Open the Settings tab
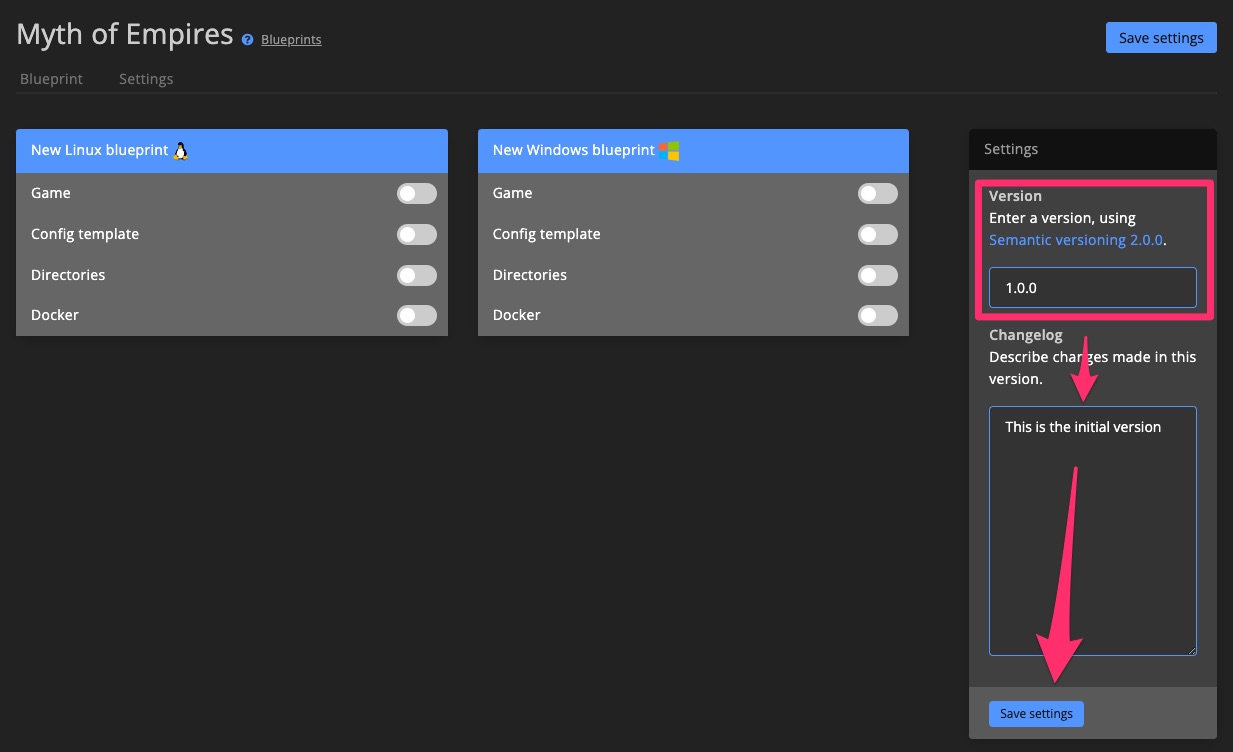This screenshot has width=1233, height=752. [x=146, y=78]
